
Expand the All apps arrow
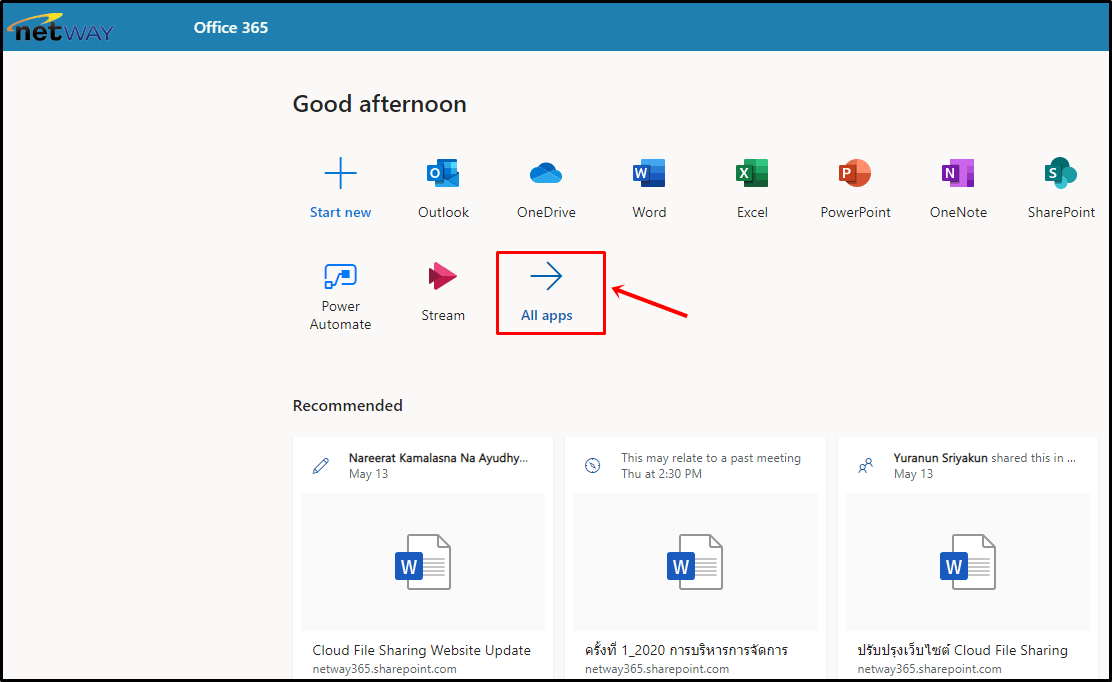[547, 277]
